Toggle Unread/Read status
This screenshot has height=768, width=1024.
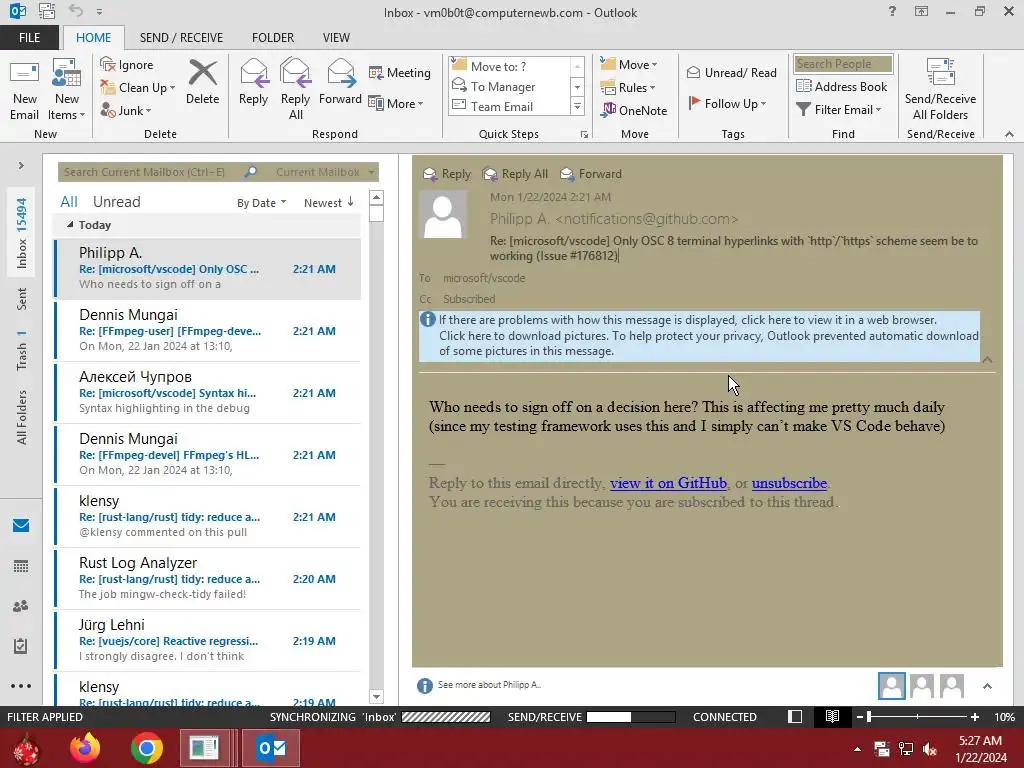coord(732,72)
